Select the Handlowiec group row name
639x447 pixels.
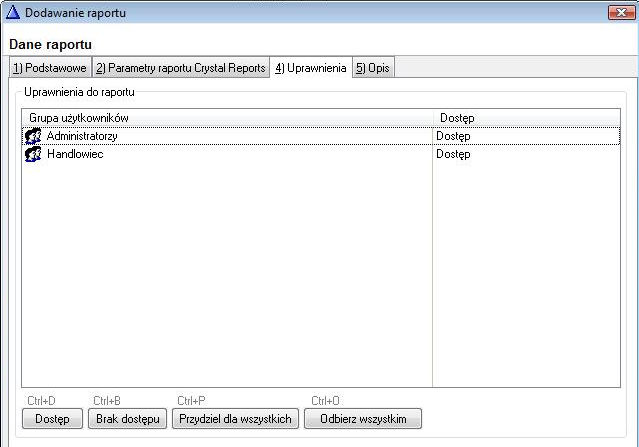point(75,154)
